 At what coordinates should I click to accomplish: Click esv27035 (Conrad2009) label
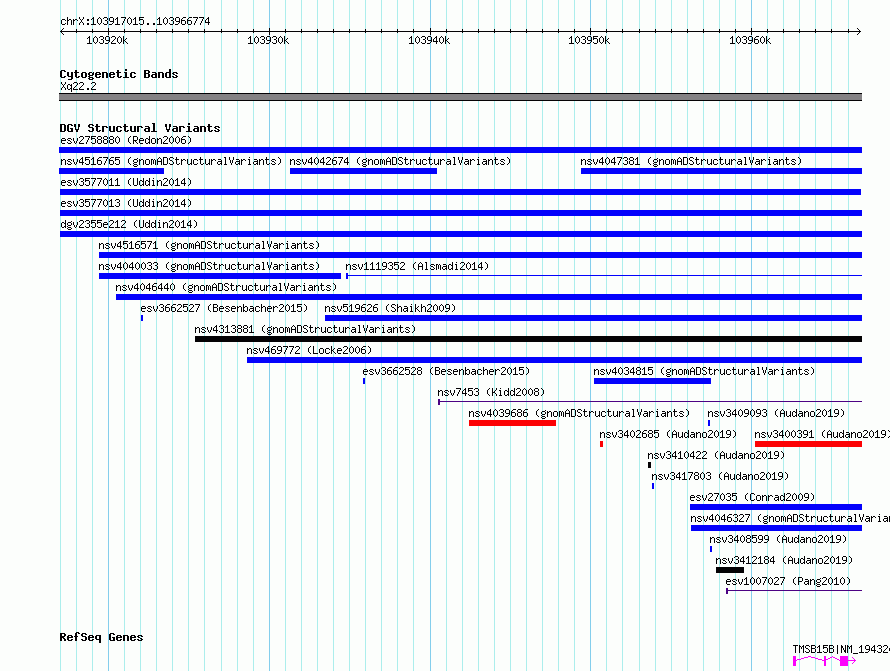(752, 497)
